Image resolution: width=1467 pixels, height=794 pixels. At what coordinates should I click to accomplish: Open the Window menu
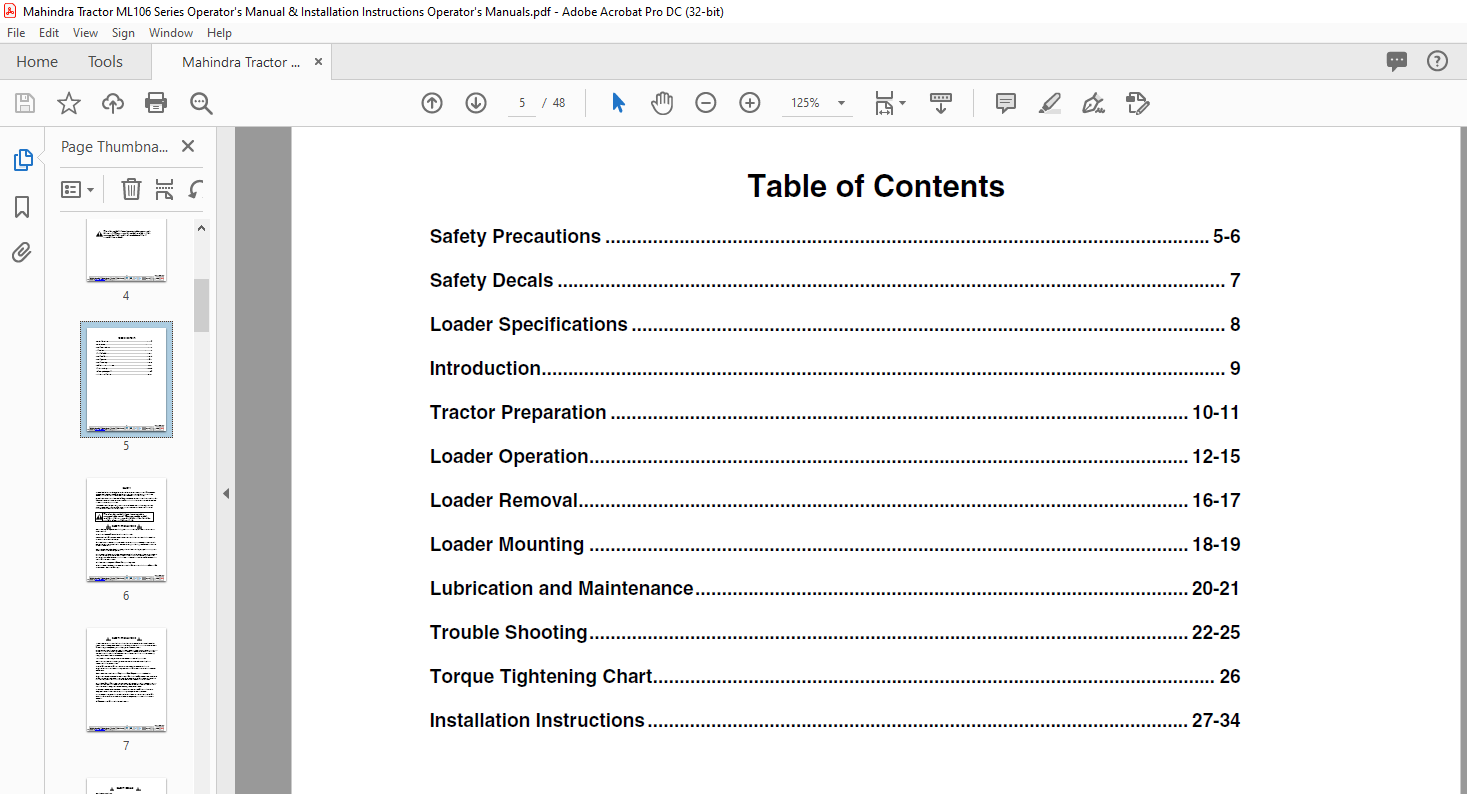171,33
